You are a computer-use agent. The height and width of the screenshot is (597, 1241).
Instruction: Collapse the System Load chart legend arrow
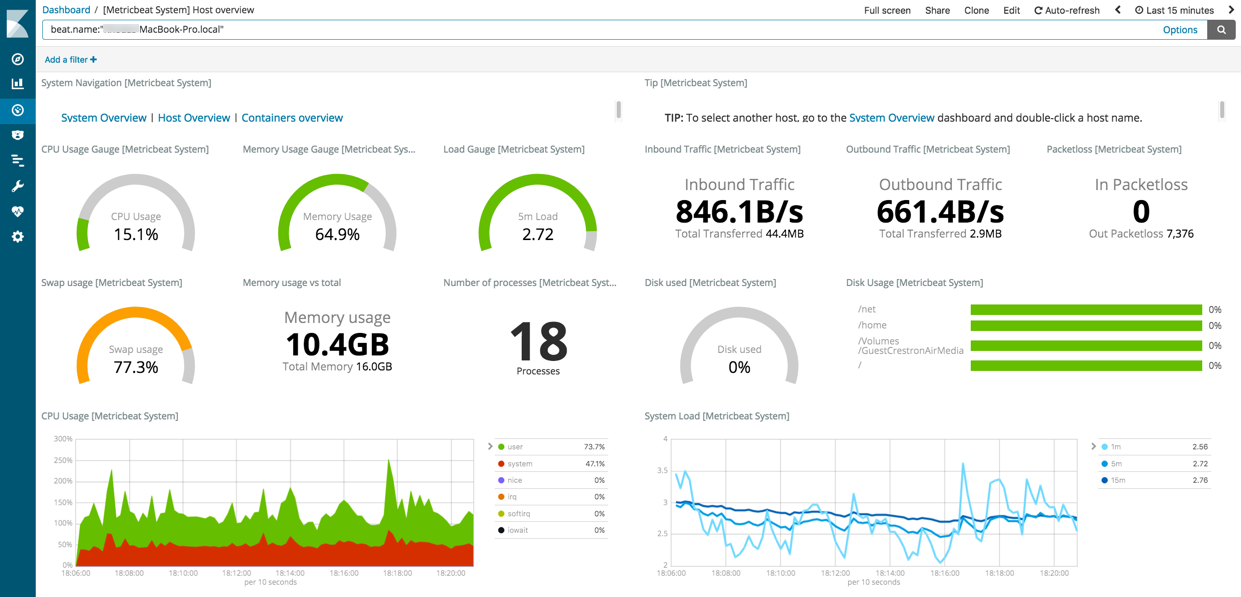[x=1093, y=447]
